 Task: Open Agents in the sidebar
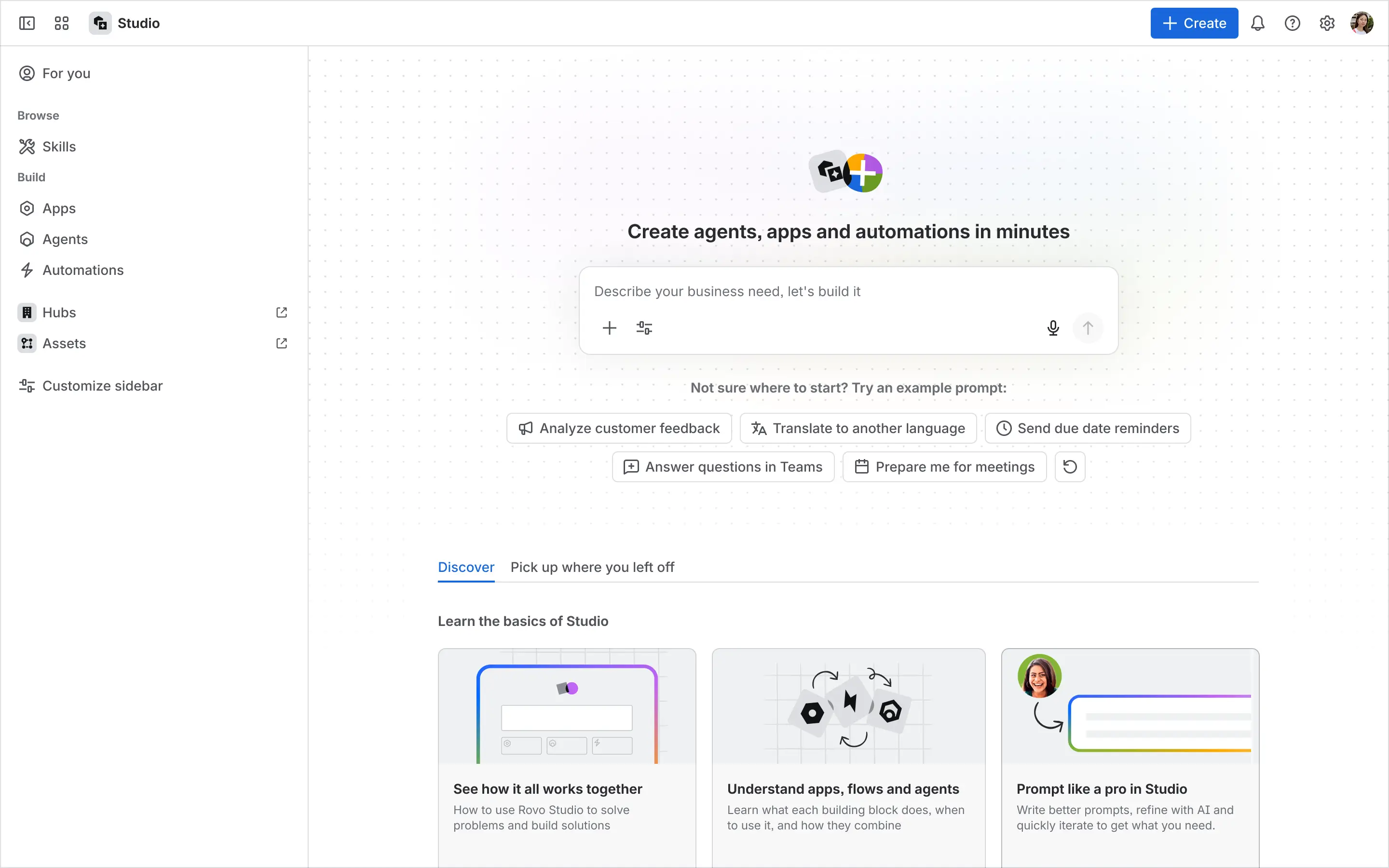click(x=154, y=239)
